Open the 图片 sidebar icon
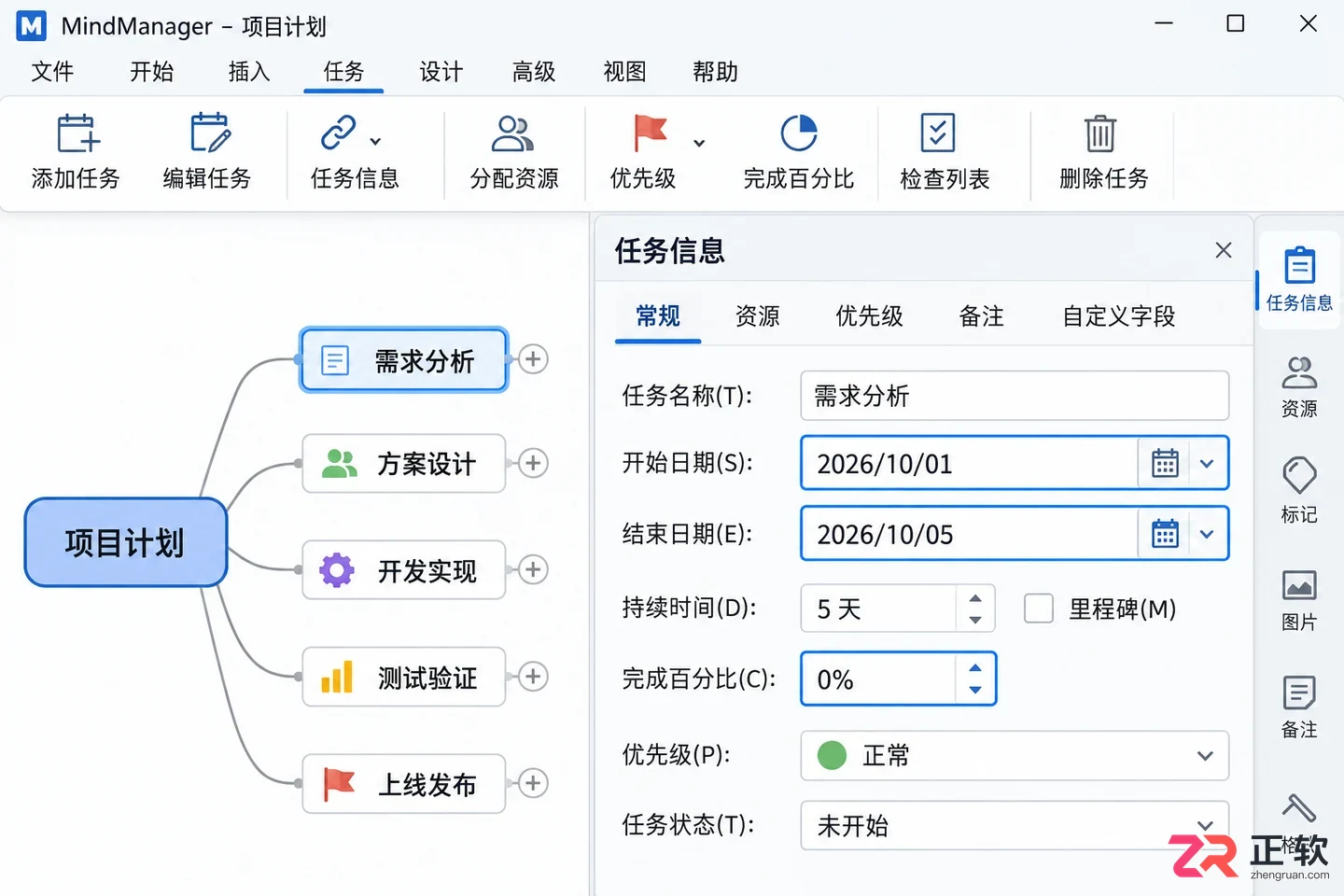The height and width of the screenshot is (896, 1344). [x=1299, y=585]
